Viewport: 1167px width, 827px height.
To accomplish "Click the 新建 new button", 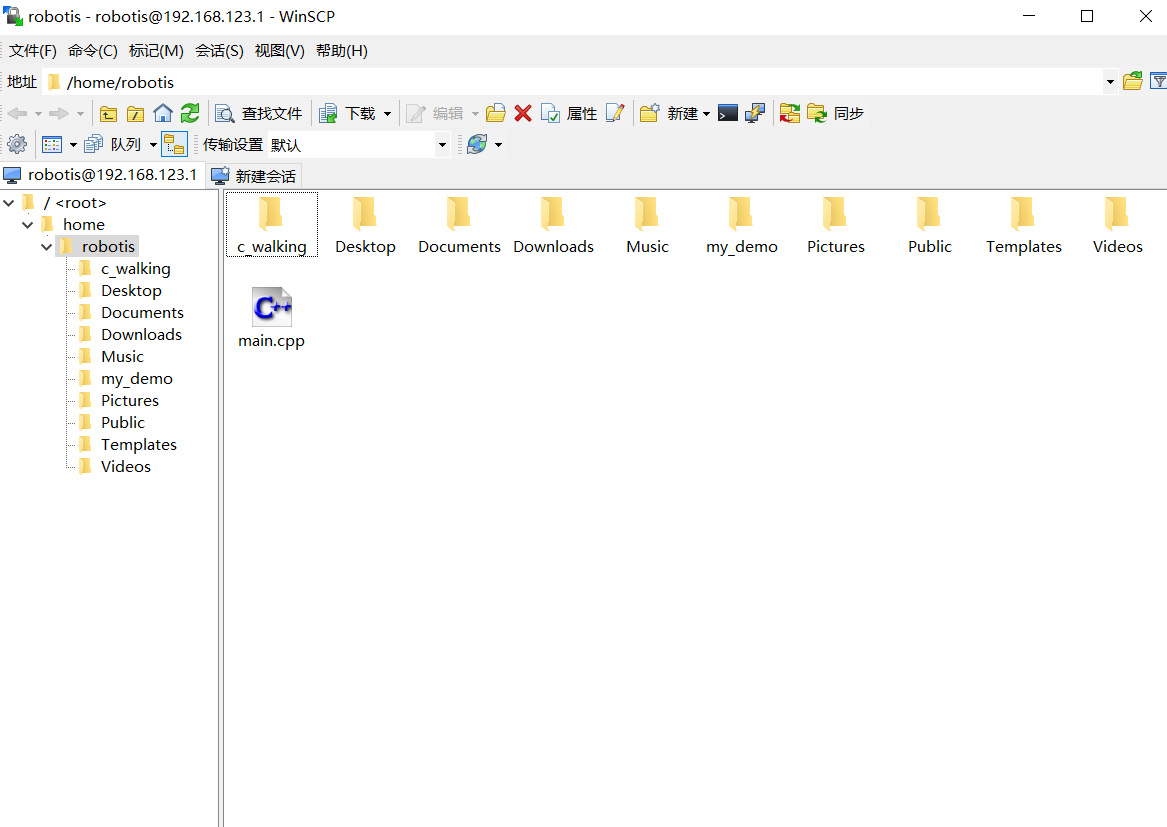I will [669, 113].
